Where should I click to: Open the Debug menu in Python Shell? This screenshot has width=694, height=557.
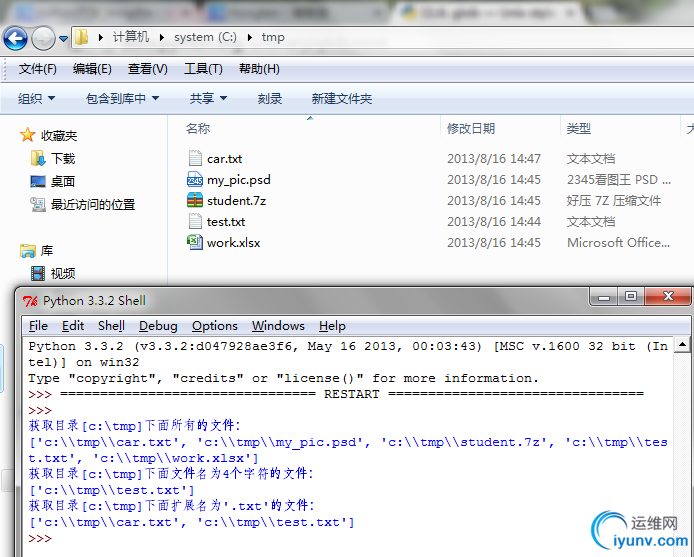[158, 326]
